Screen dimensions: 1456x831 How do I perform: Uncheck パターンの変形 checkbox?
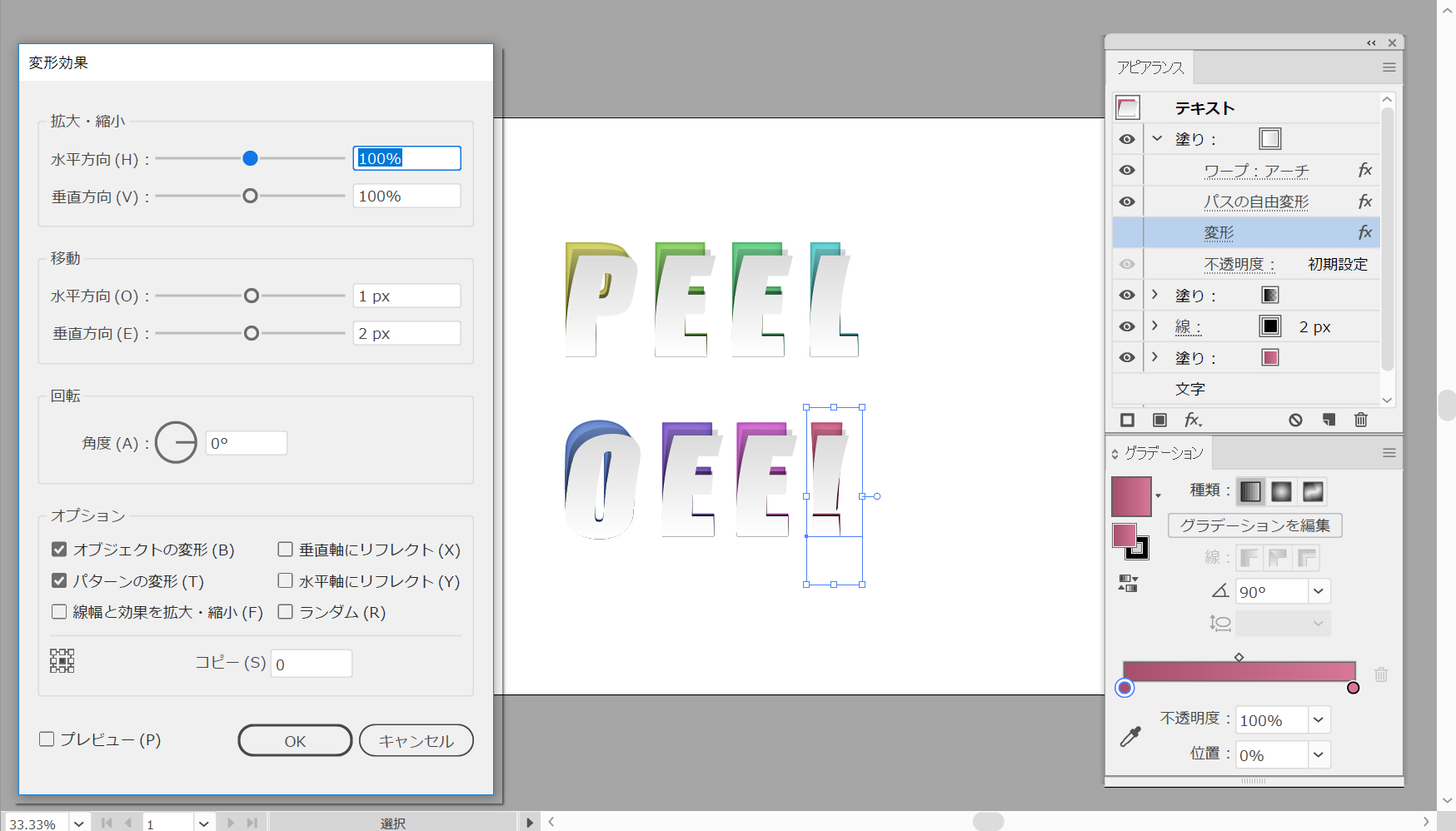(x=59, y=580)
